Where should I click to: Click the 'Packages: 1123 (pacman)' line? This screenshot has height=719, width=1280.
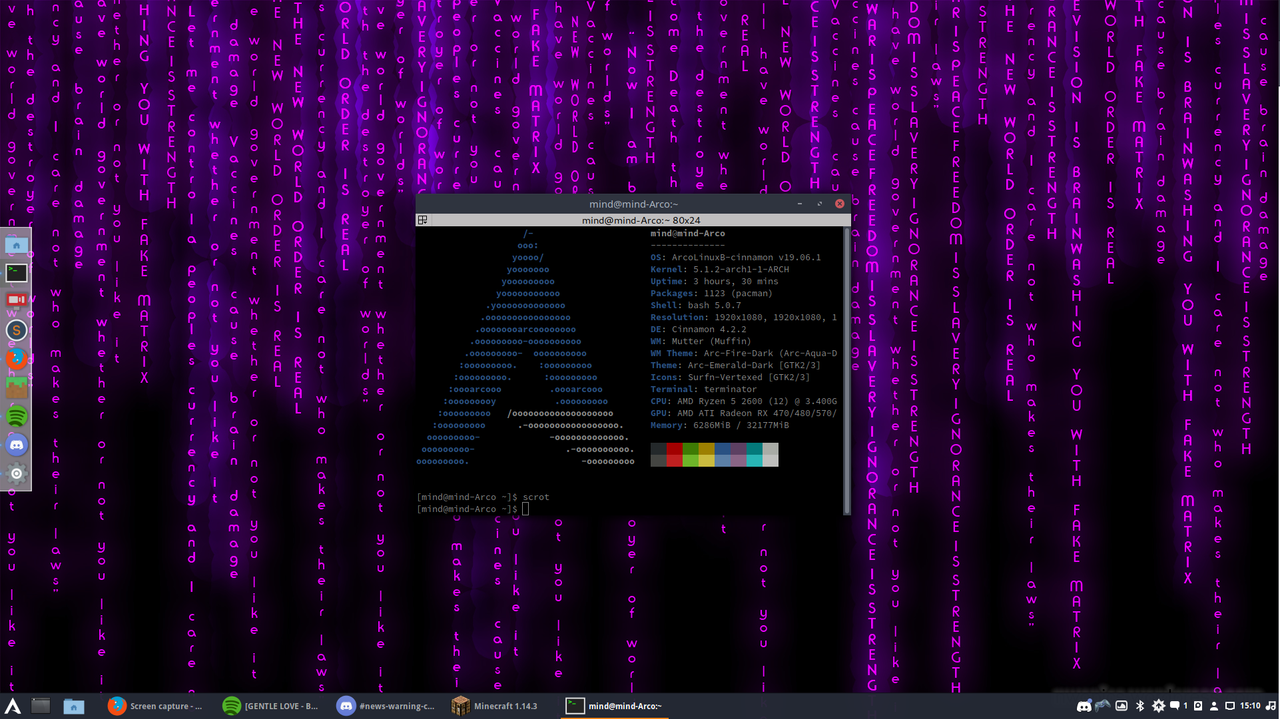click(x=711, y=293)
